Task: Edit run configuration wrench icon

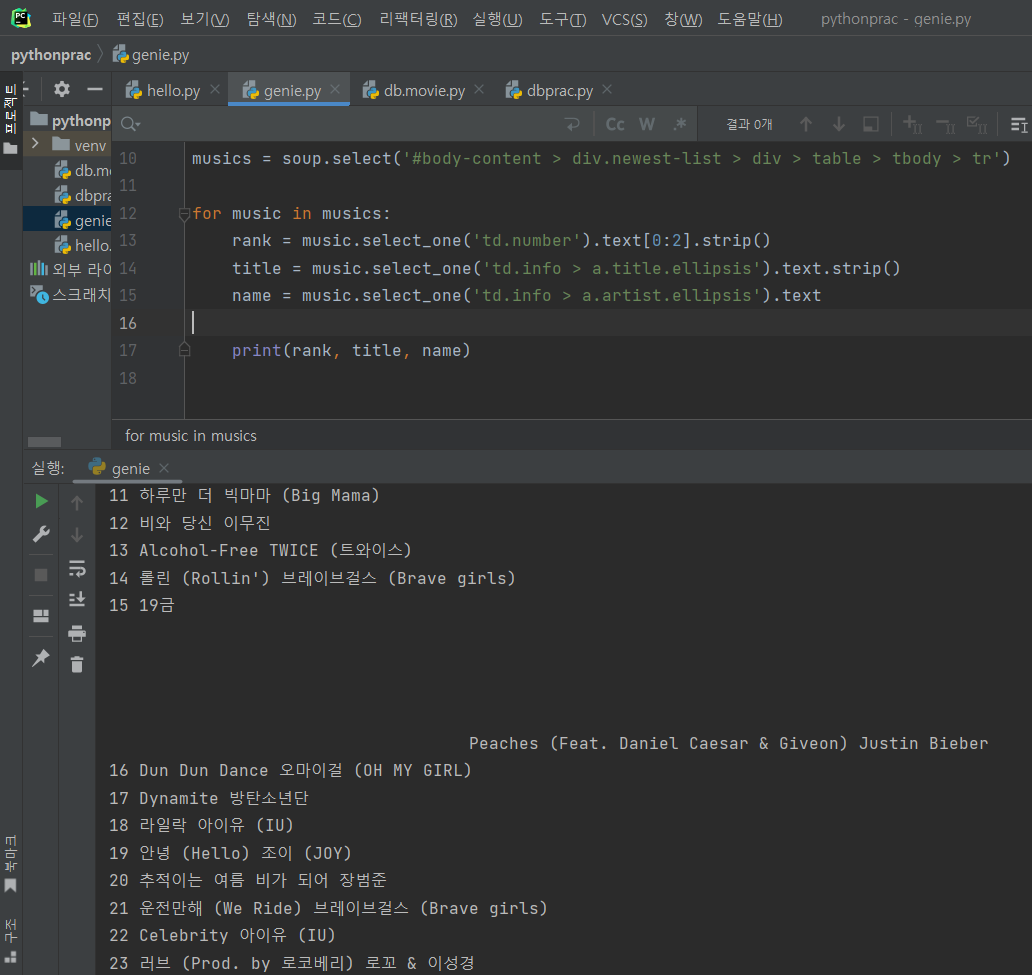Action: 41,534
